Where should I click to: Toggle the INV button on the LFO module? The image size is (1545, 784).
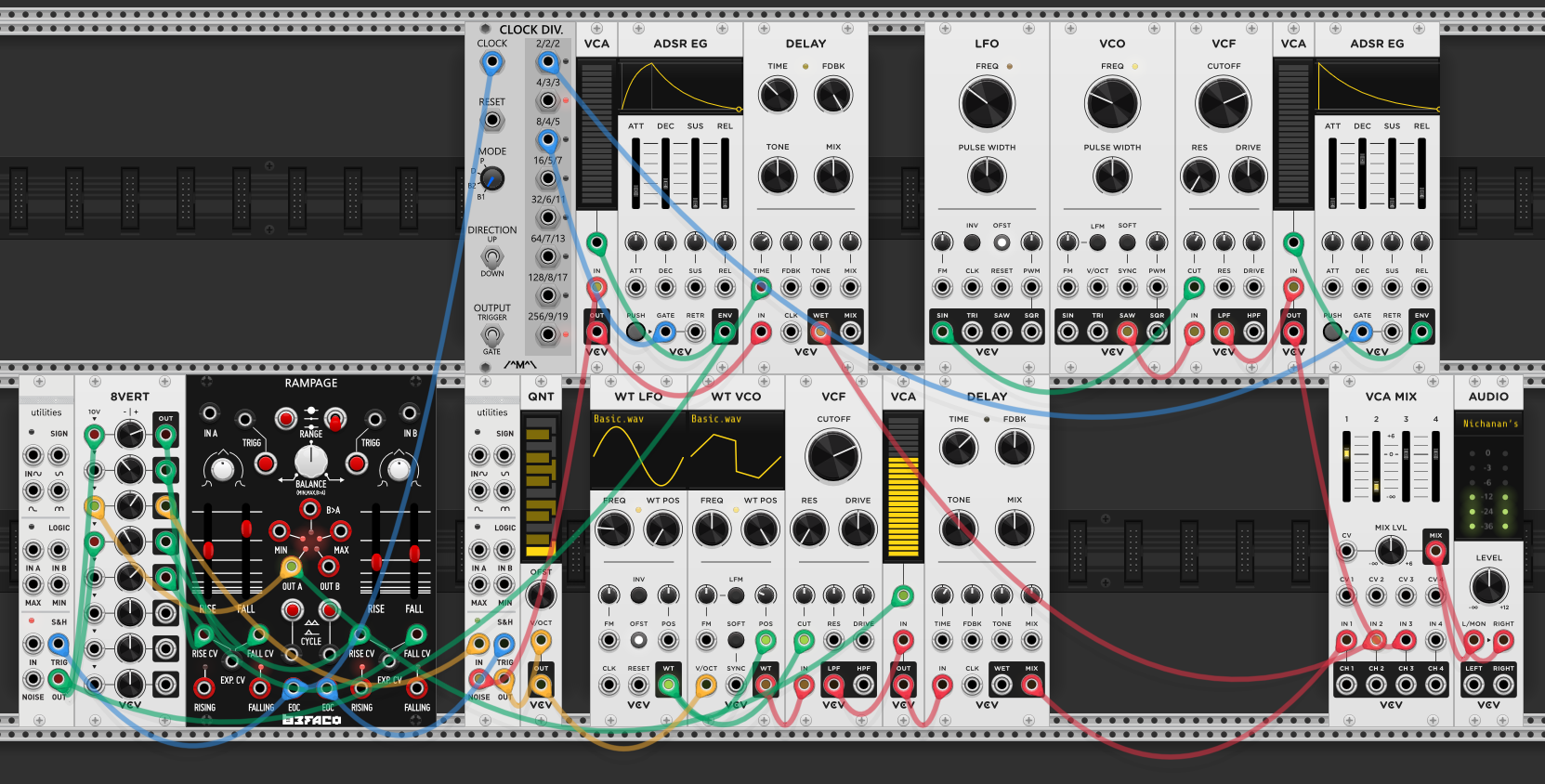(x=972, y=242)
